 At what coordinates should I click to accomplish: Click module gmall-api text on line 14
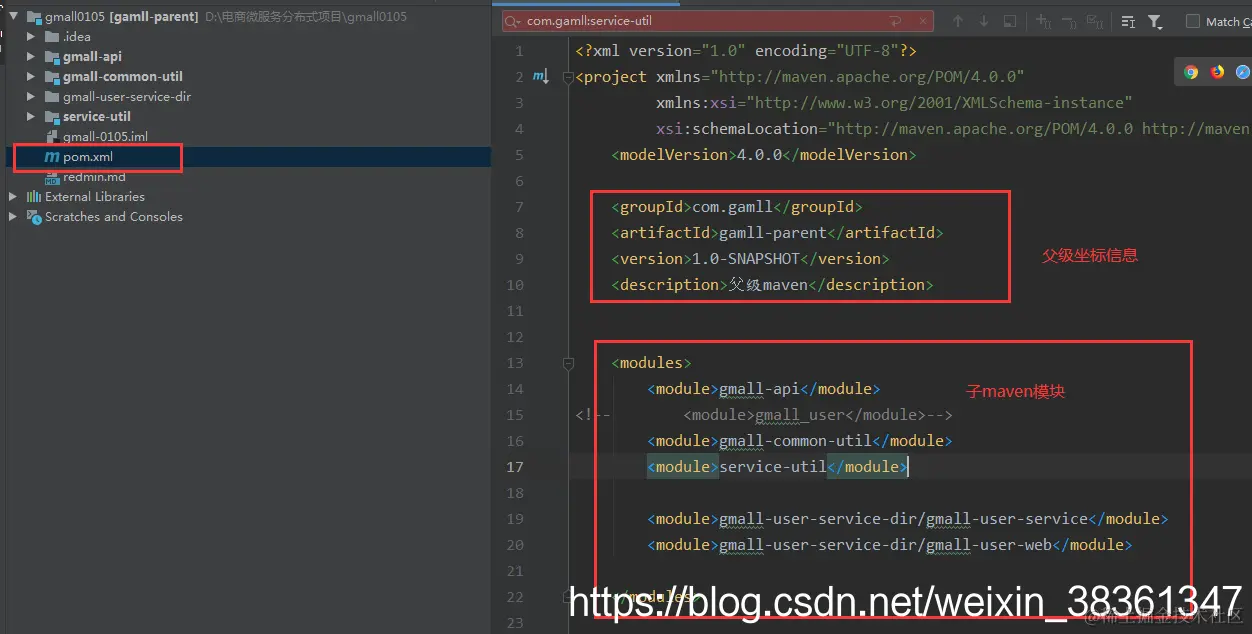click(759, 389)
